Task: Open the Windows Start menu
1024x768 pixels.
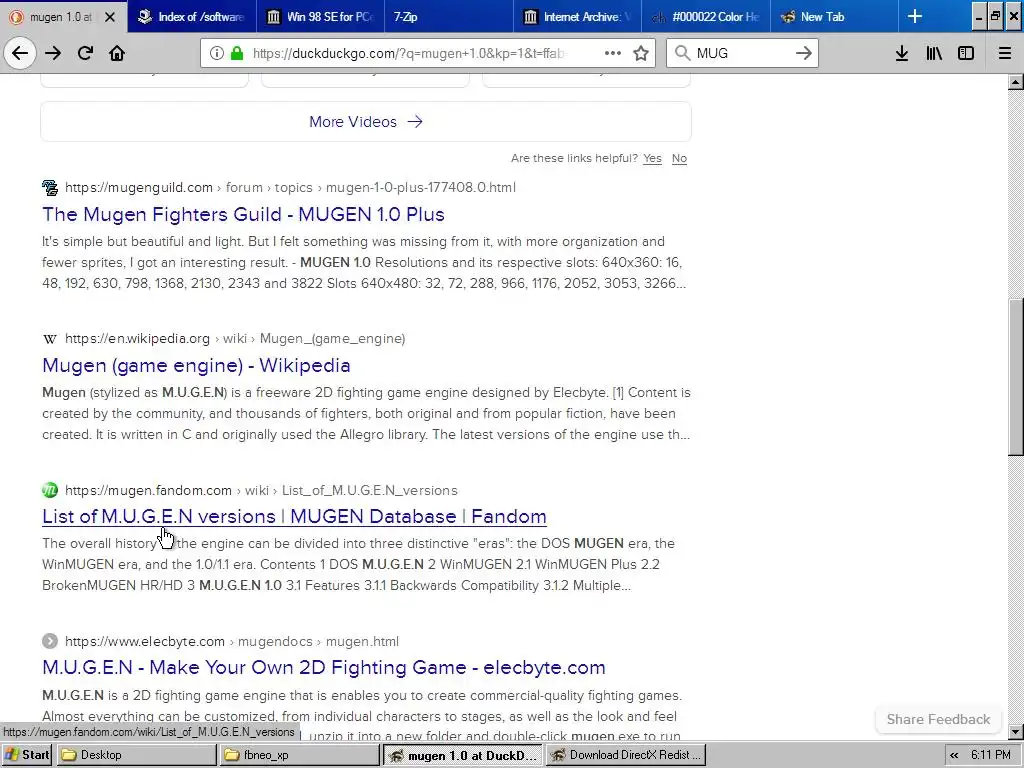Action: pyautogui.click(x=27, y=755)
